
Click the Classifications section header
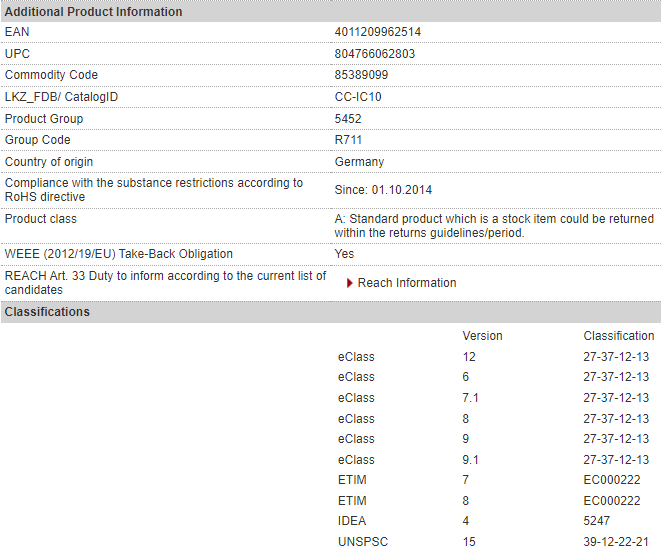[47, 312]
